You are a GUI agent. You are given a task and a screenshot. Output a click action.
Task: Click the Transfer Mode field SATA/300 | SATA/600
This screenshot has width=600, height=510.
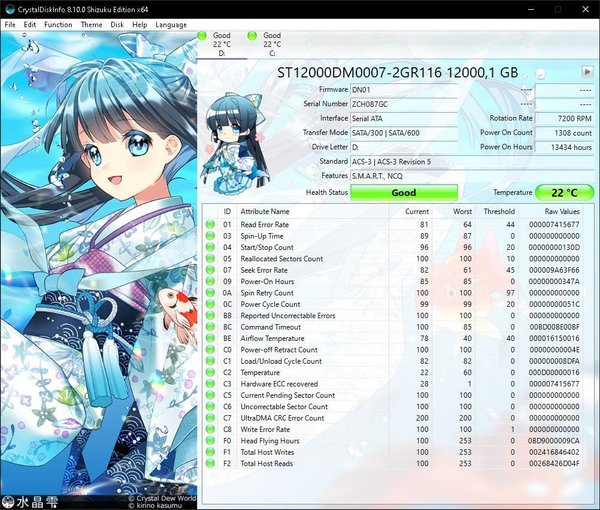coord(404,133)
